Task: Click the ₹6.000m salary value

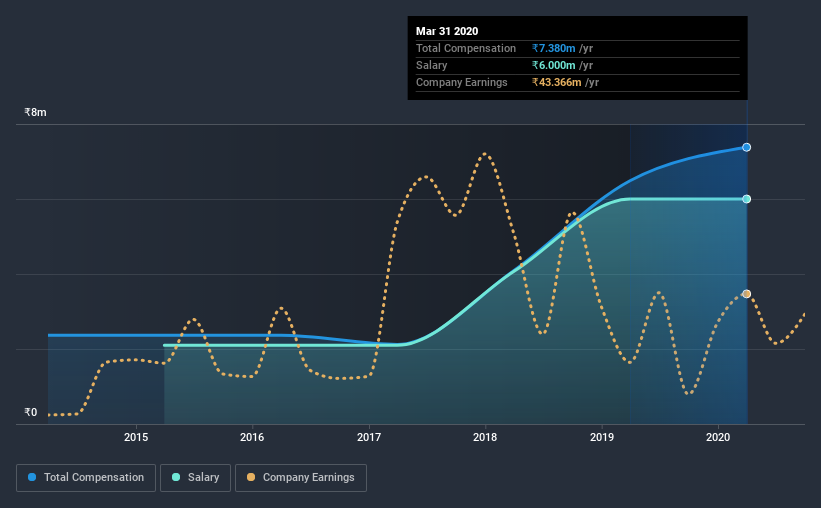Action: 553,65
